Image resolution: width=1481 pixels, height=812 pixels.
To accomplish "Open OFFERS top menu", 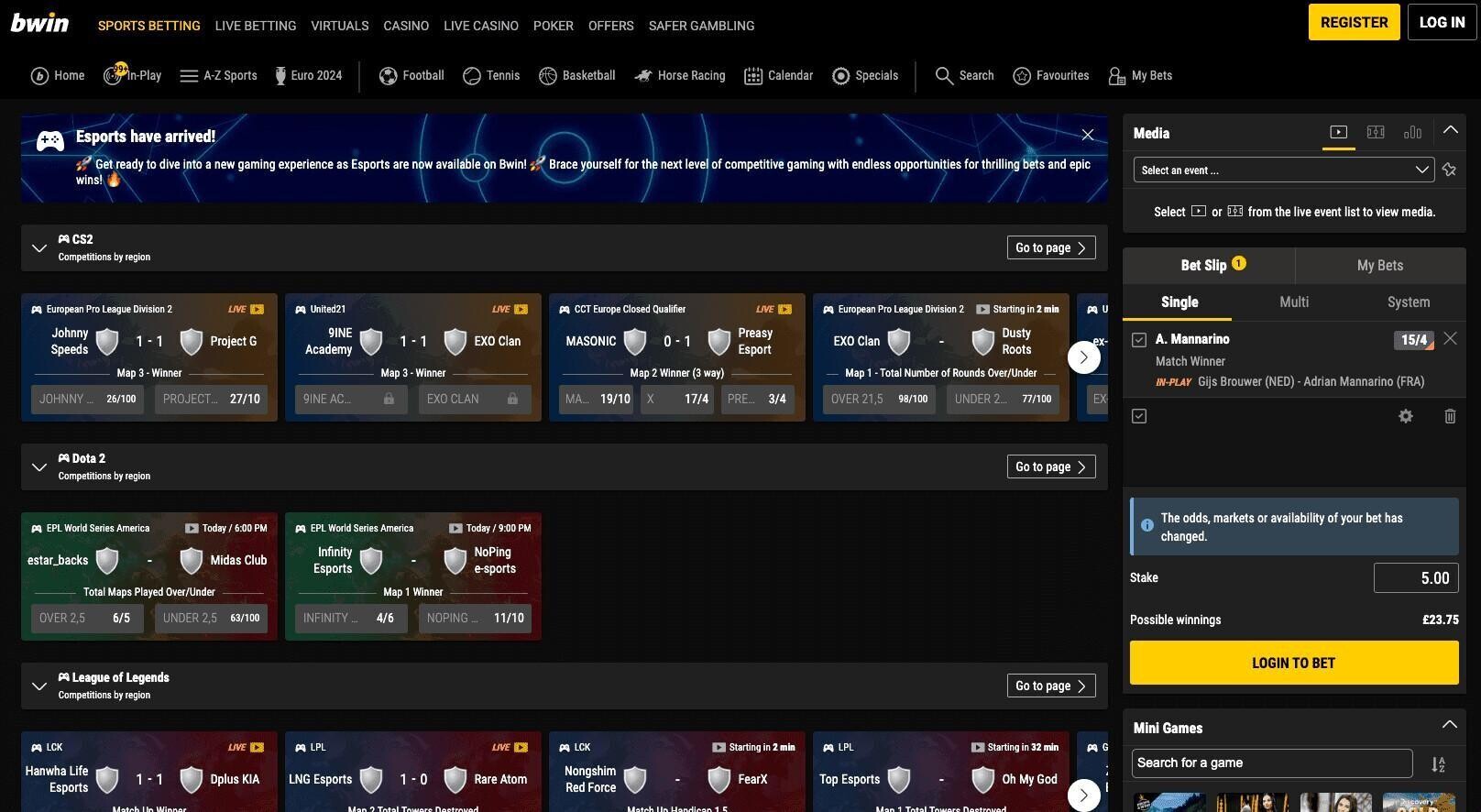I will [x=611, y=26].
